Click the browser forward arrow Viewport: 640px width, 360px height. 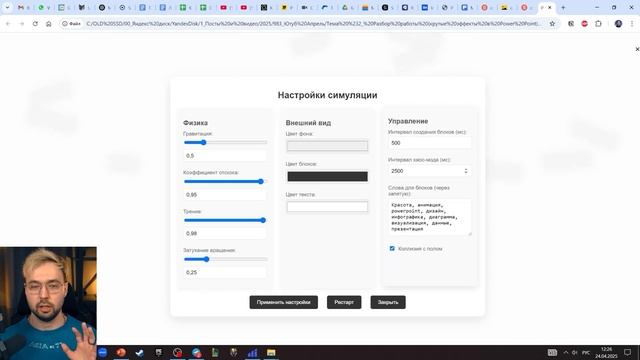22,24
